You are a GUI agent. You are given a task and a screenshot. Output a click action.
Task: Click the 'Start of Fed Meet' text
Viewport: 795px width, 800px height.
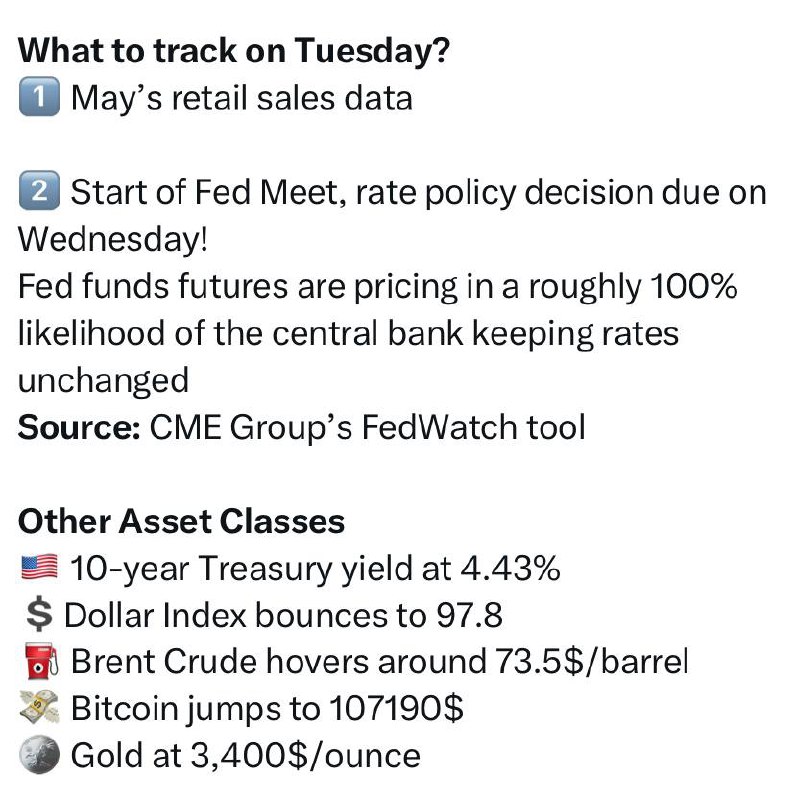(x=205, y=192)
